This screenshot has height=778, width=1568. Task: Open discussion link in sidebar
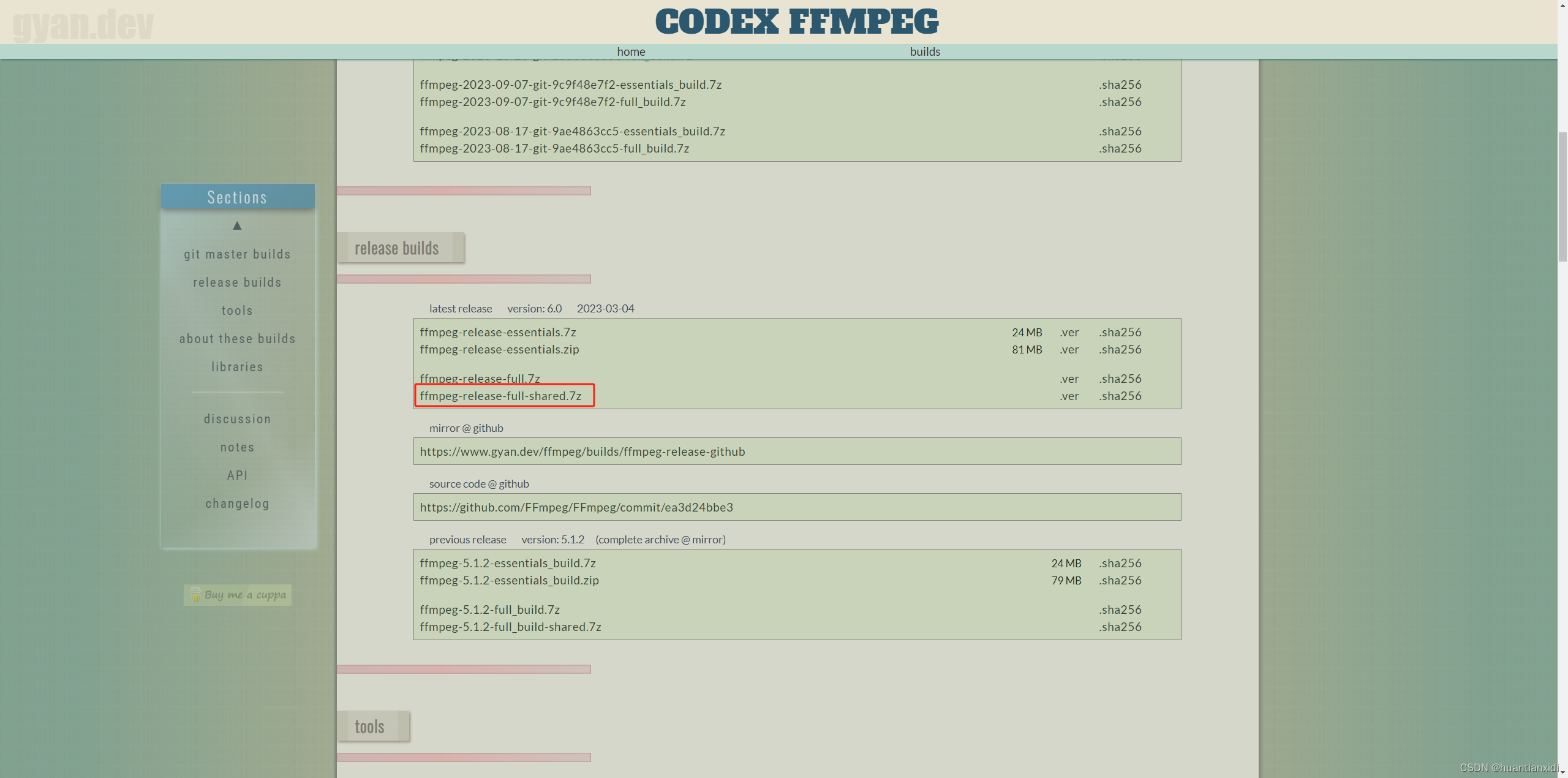(237, 419)
